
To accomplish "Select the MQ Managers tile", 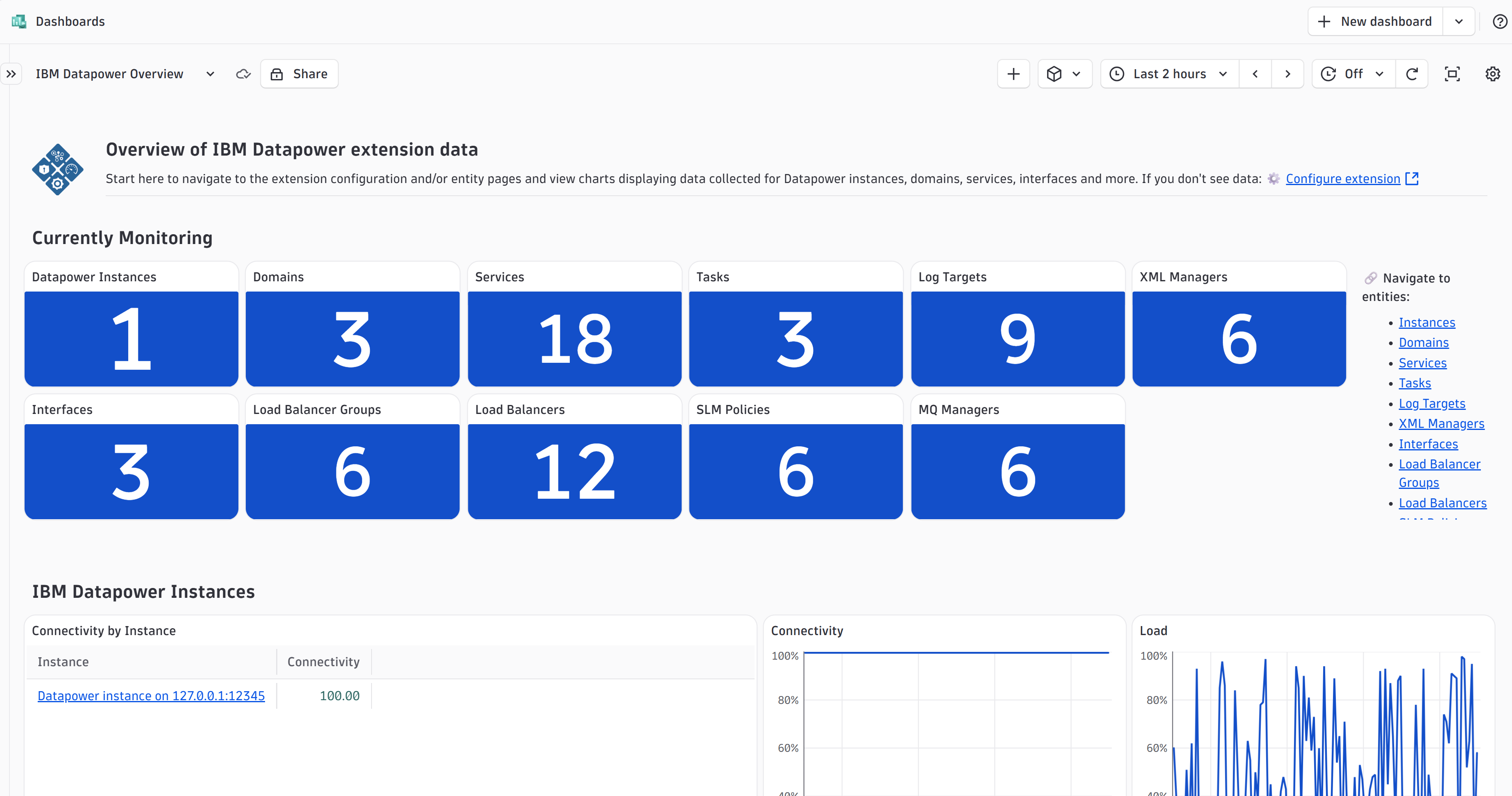I will 1018,457.
